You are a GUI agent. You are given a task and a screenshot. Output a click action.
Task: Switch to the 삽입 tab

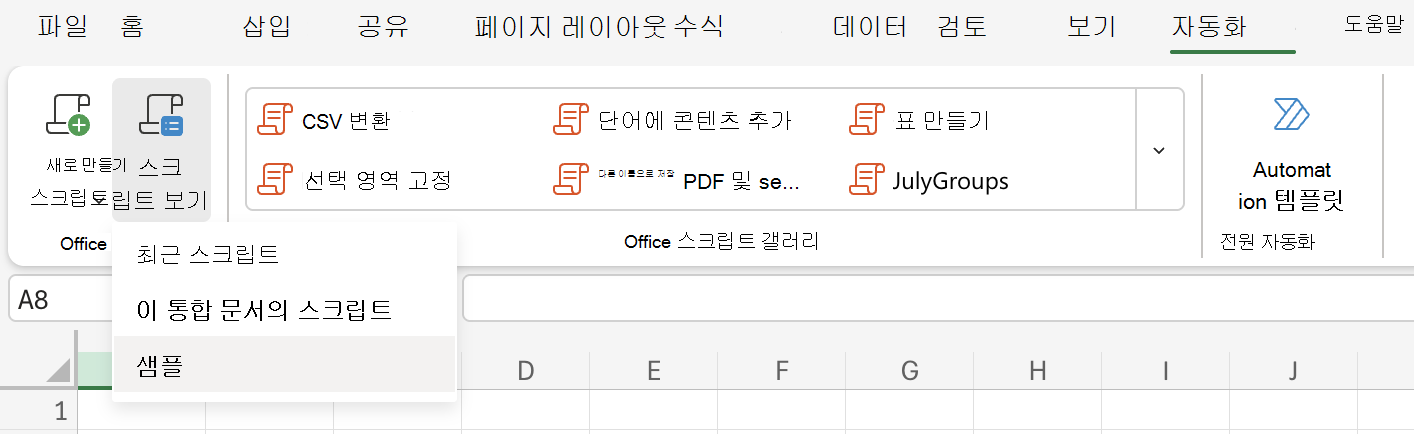coord(267,26)
